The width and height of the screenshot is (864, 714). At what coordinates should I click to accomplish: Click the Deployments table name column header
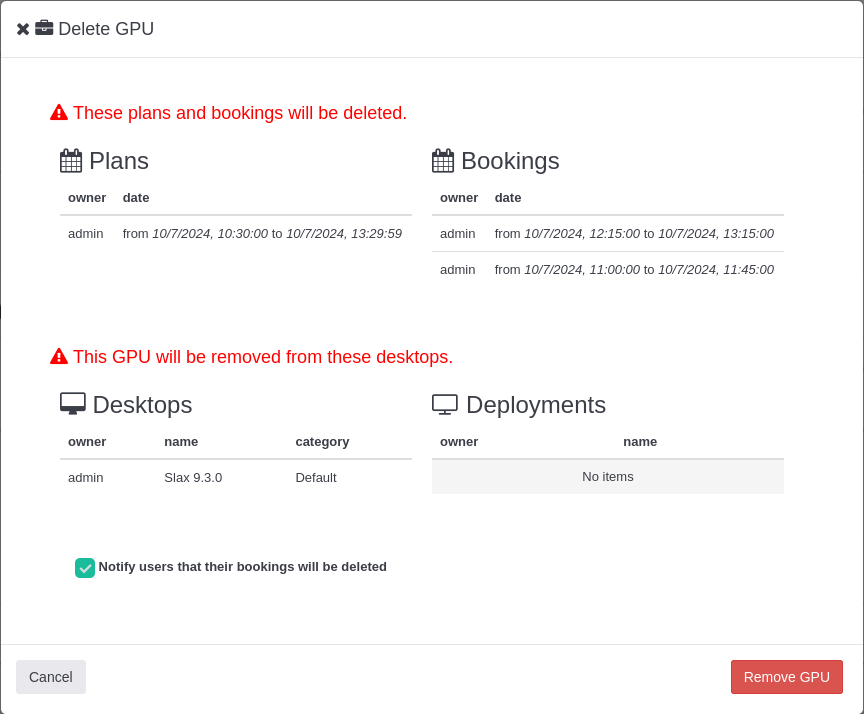640,442
